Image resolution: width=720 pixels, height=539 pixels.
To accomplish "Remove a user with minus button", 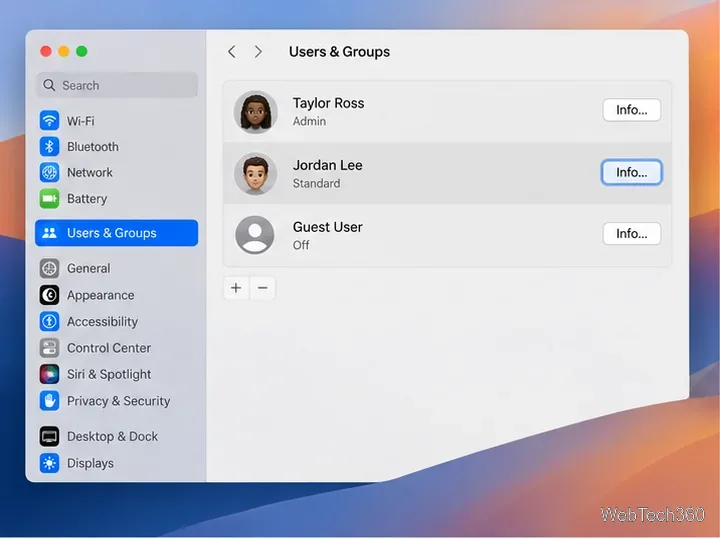I will coord(263,288).
